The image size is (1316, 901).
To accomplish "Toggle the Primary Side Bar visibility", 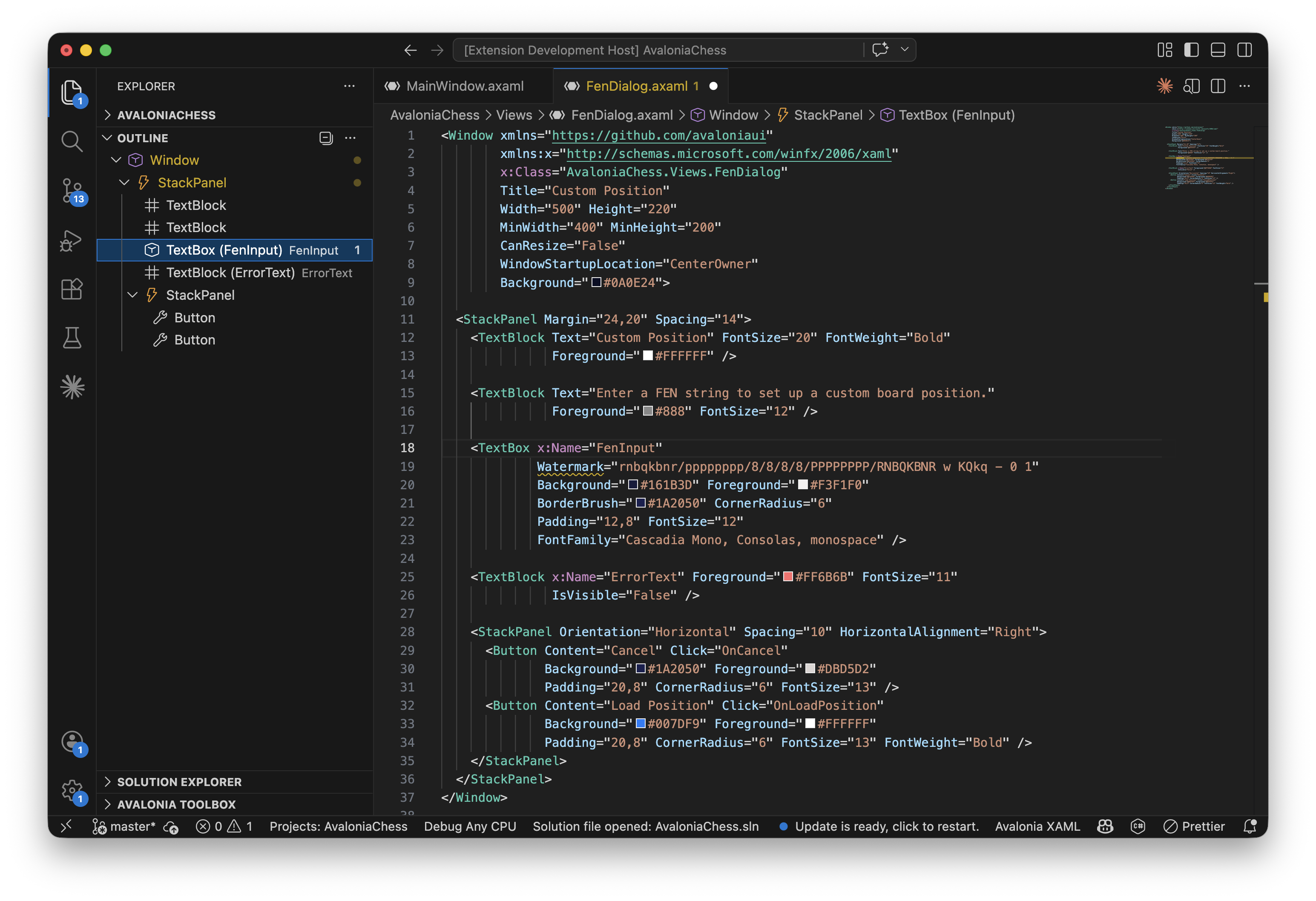I will pos(1191,50).
